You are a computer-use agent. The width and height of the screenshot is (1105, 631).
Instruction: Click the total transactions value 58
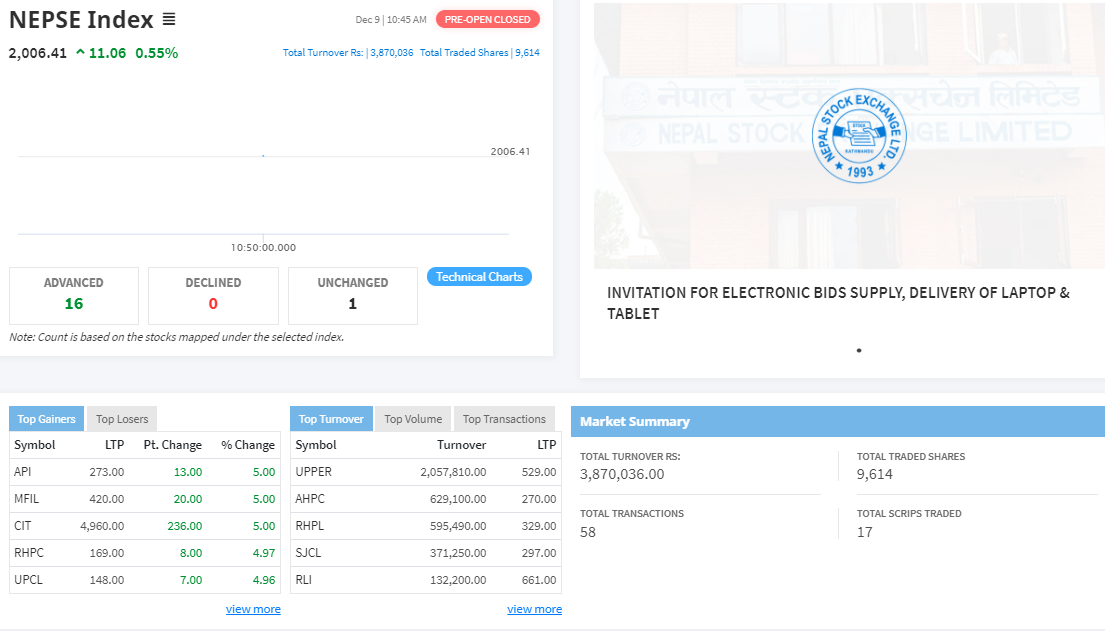[x=588, y=532]
